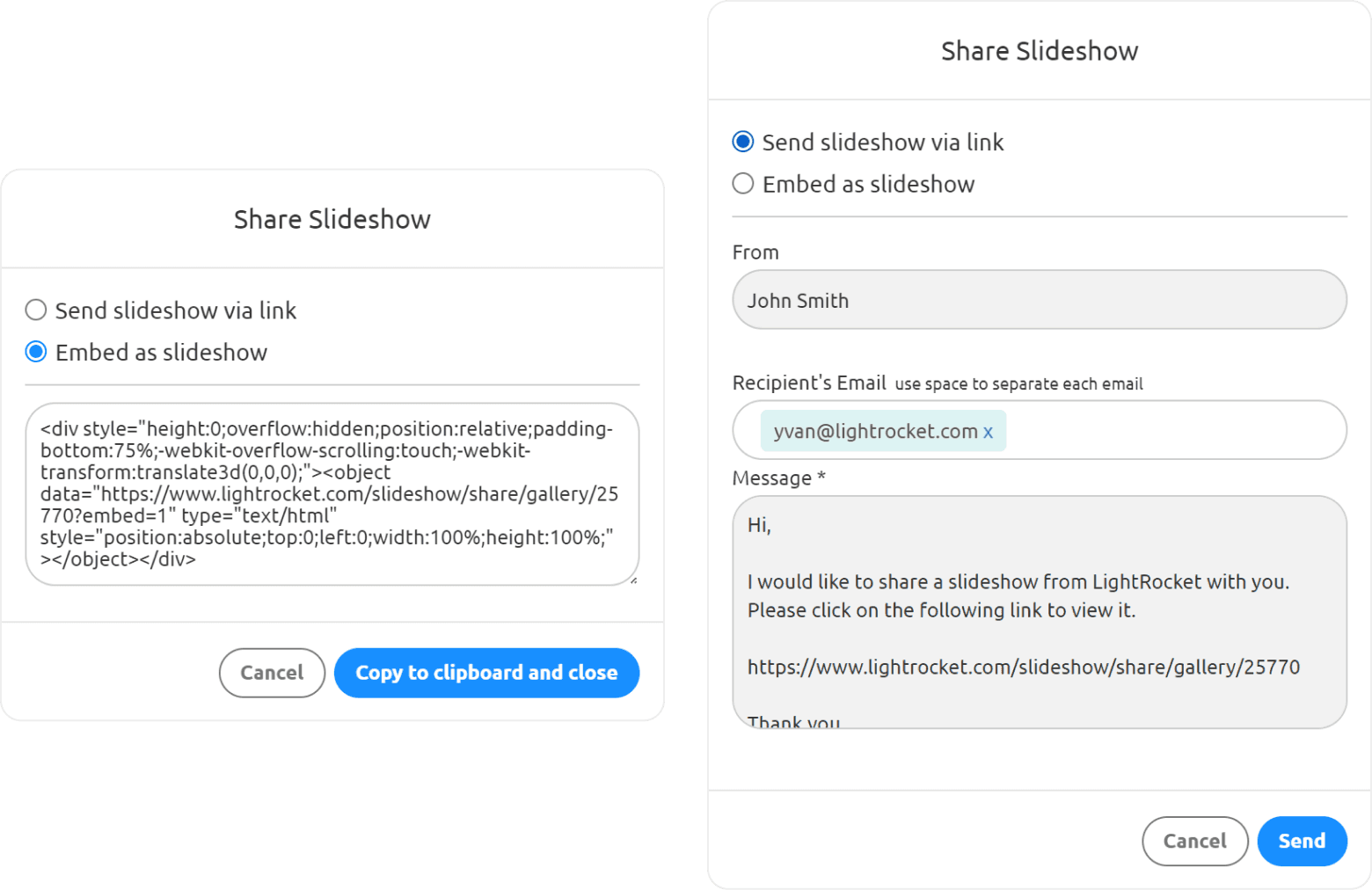Grab the embed code textarea resize handle
The height and width of the screenshot is (890, 1372).
pyautogui.click(x=633, y=580)
